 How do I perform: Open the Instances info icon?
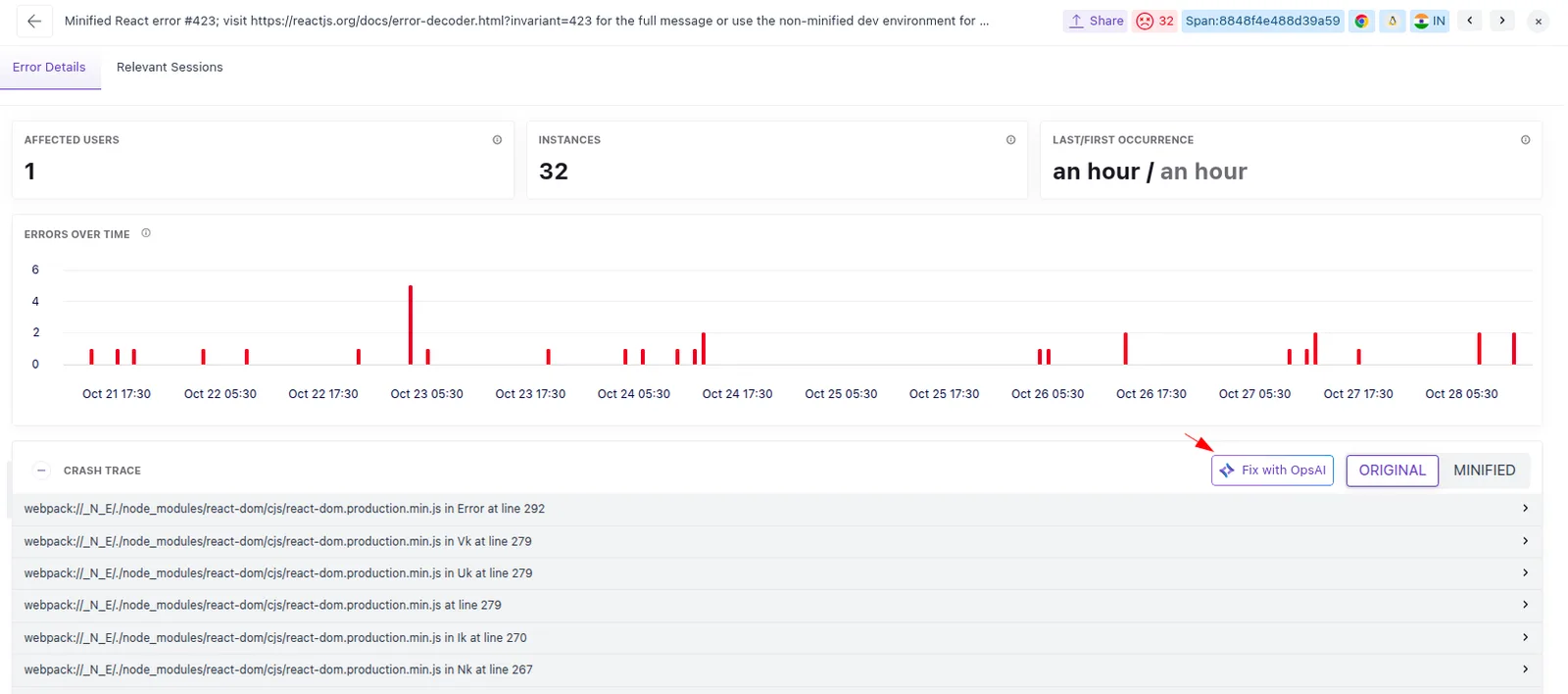pos(1010,140)
